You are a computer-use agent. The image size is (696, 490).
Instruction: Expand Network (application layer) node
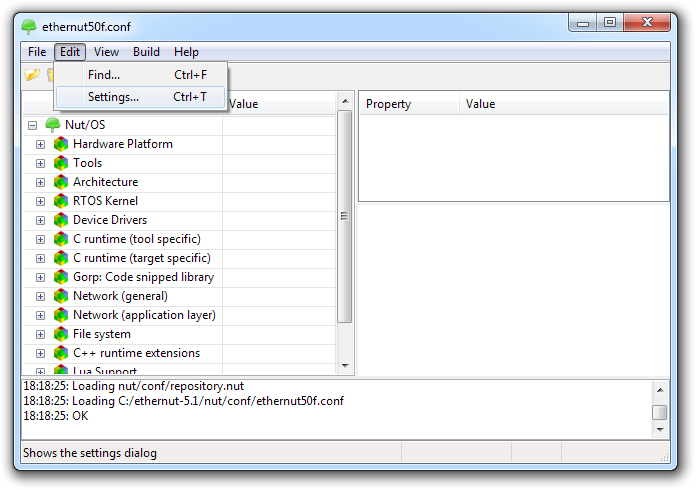click(40, 316)
